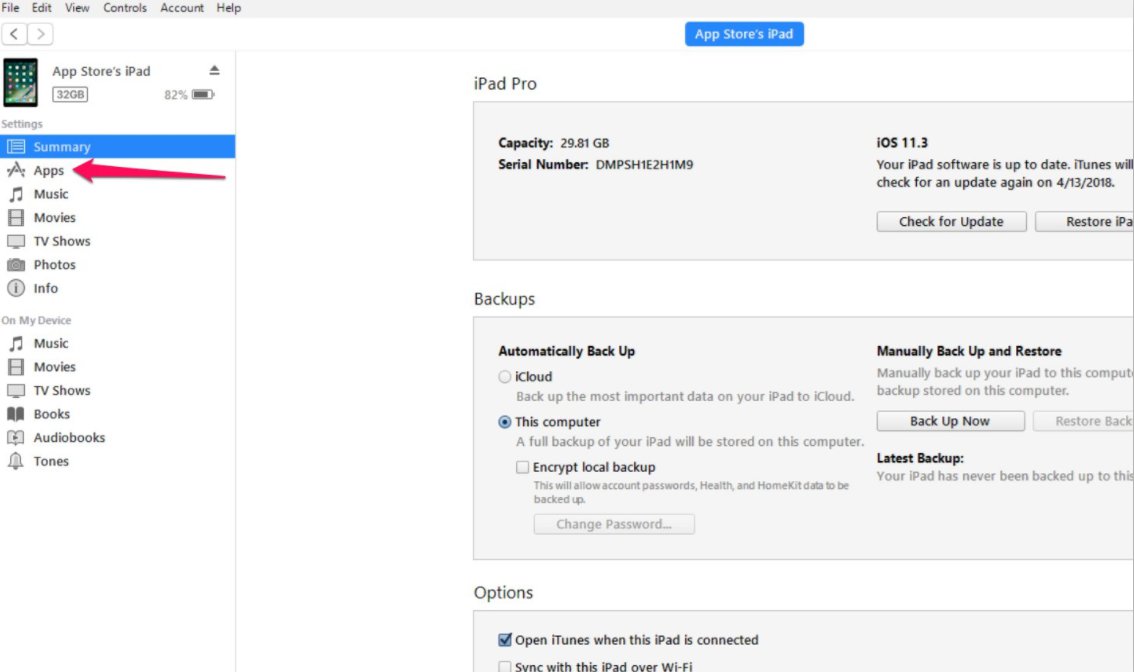Open the Account menu
The width and height of the screenshot is (1134, 672).
coord(182,8)
